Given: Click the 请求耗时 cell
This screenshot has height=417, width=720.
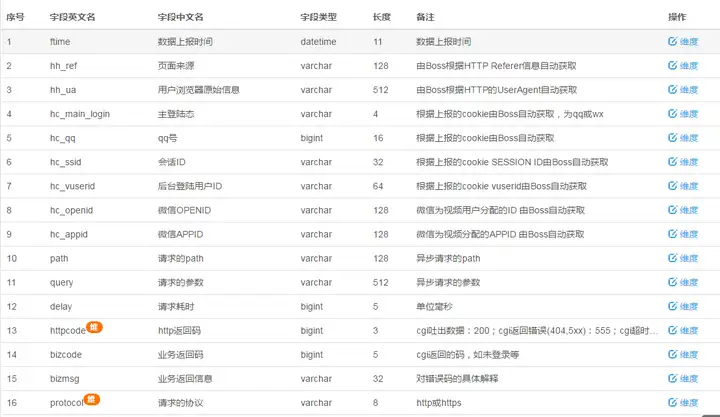Looking at the screenshot, I should [x=176, y=306].
